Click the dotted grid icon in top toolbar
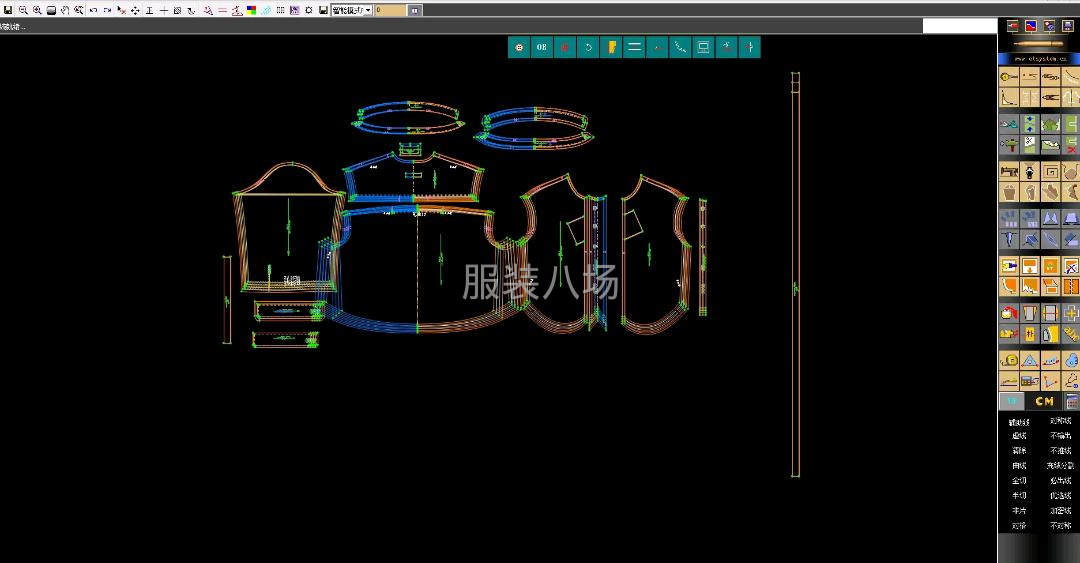This screenshot has height=563, width=1080. click(280, 10)
